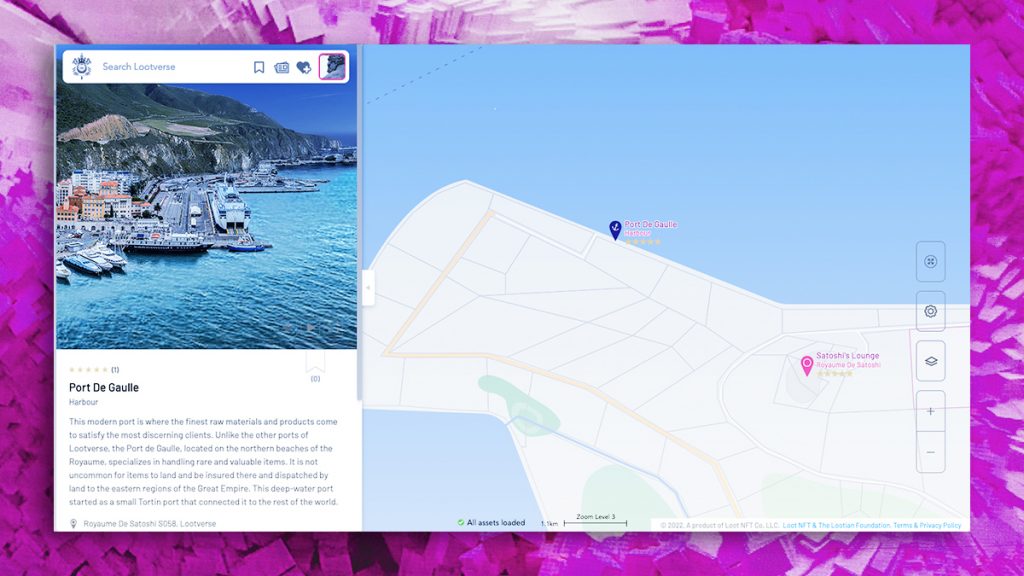Viewport: 1024px width, 576px height.
Task: Open the map settings gear
Action: tap(931, 312)
